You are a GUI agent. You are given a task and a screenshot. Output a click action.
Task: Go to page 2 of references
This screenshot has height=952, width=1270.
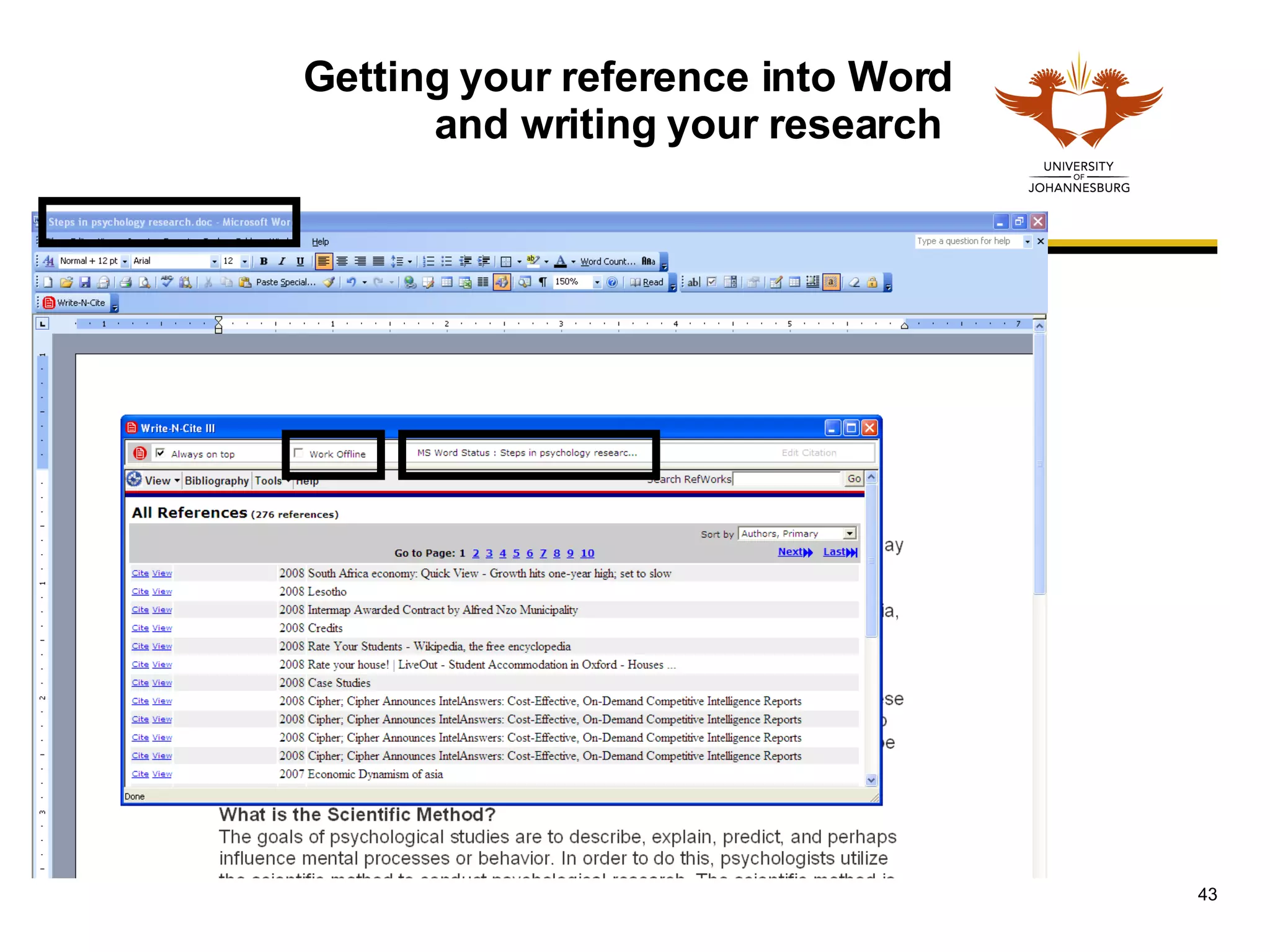pyautogui.click(x=476, y=553)
